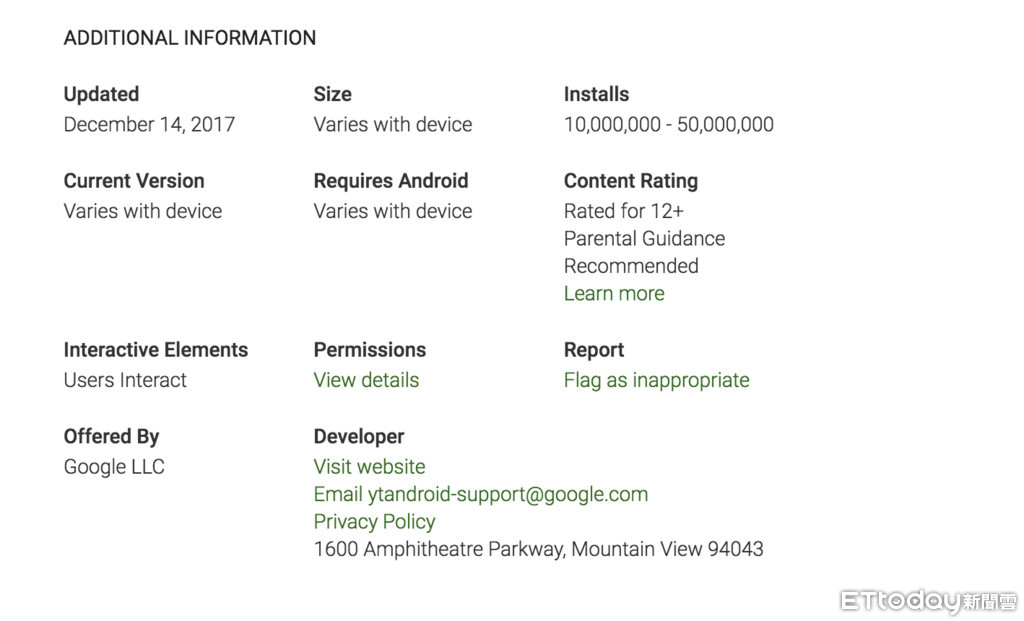Image resolution: width=1024 pixels, height=621 pixels.
Task: Click the Google LLC text under Offered By
Action: point(114,467)
